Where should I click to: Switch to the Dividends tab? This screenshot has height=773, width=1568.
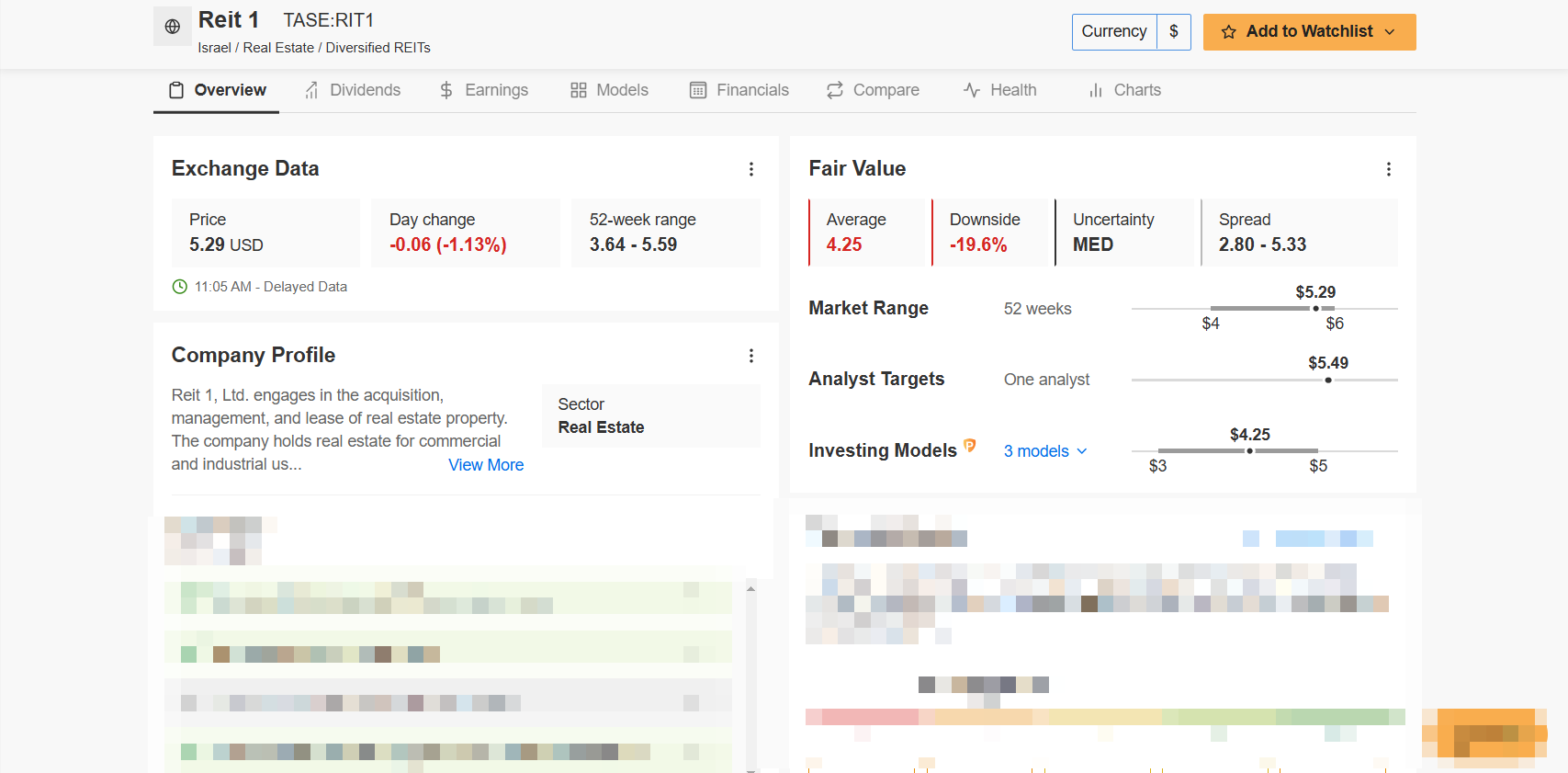[353, 90]
